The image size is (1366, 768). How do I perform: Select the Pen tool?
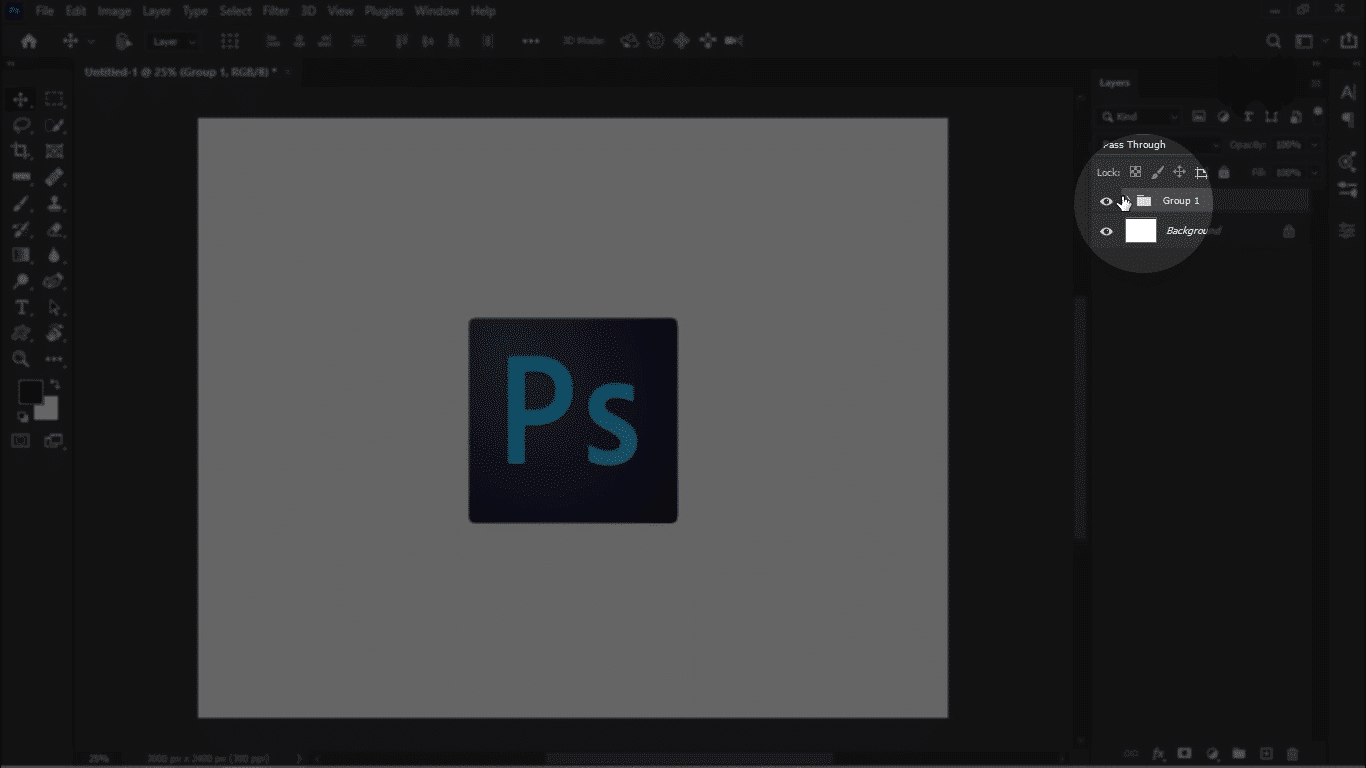point(54,281)
